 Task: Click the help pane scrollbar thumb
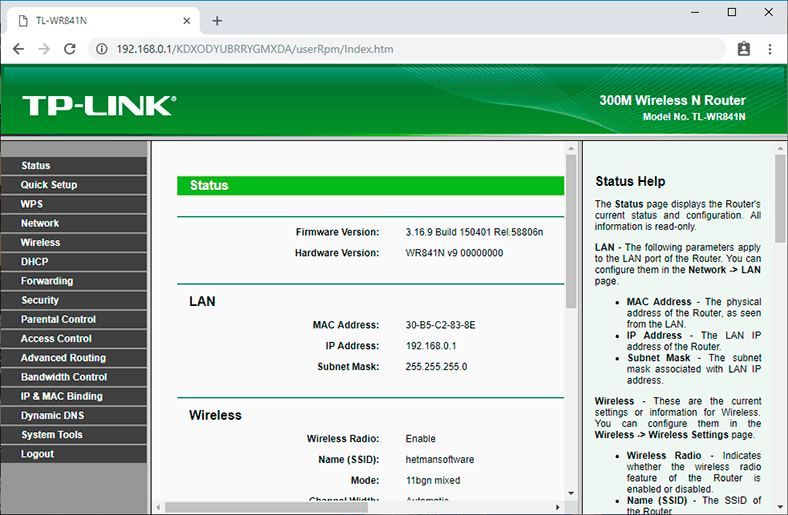[780, 198]
